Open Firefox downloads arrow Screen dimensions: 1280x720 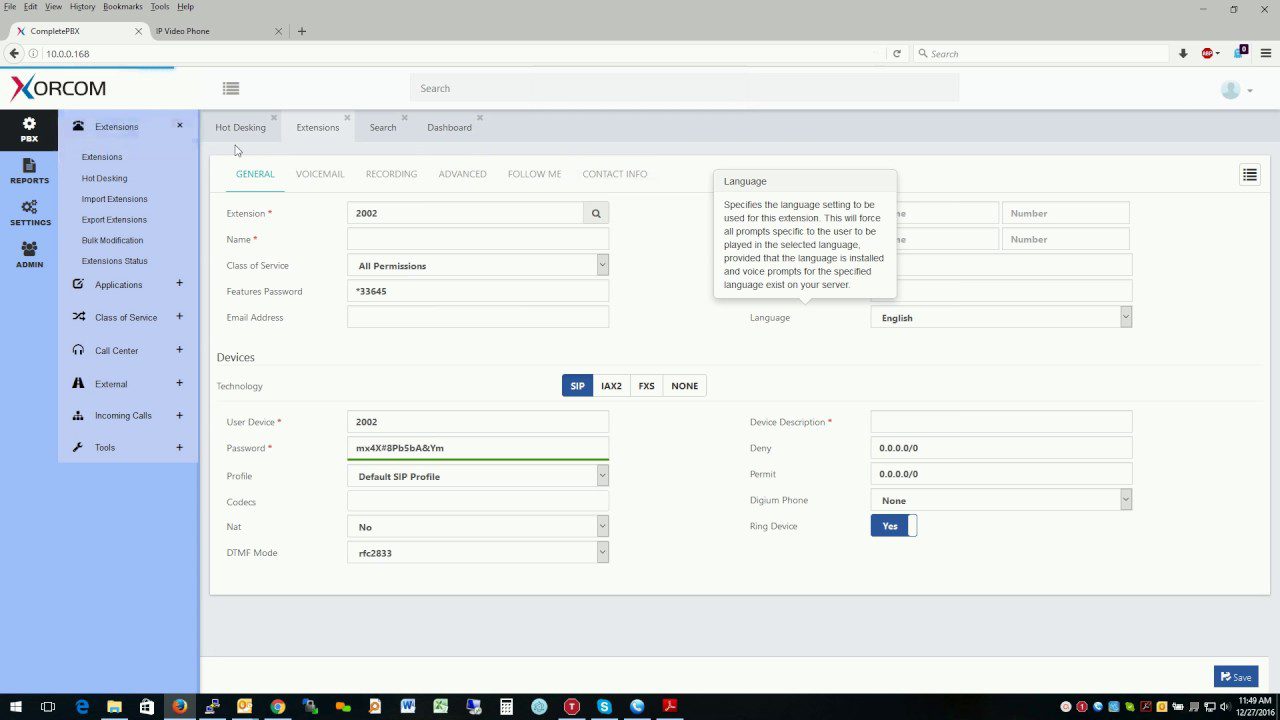[x=1183, y=54]
